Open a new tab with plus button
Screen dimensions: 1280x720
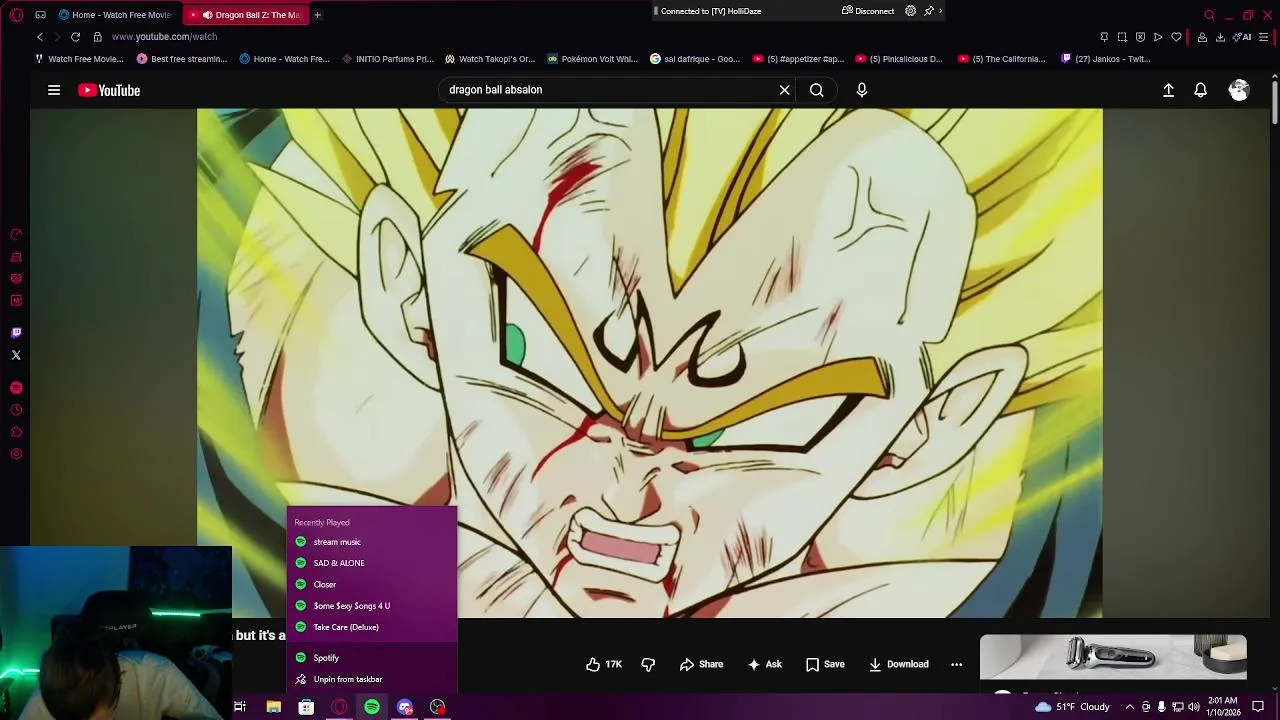point(317,15)
